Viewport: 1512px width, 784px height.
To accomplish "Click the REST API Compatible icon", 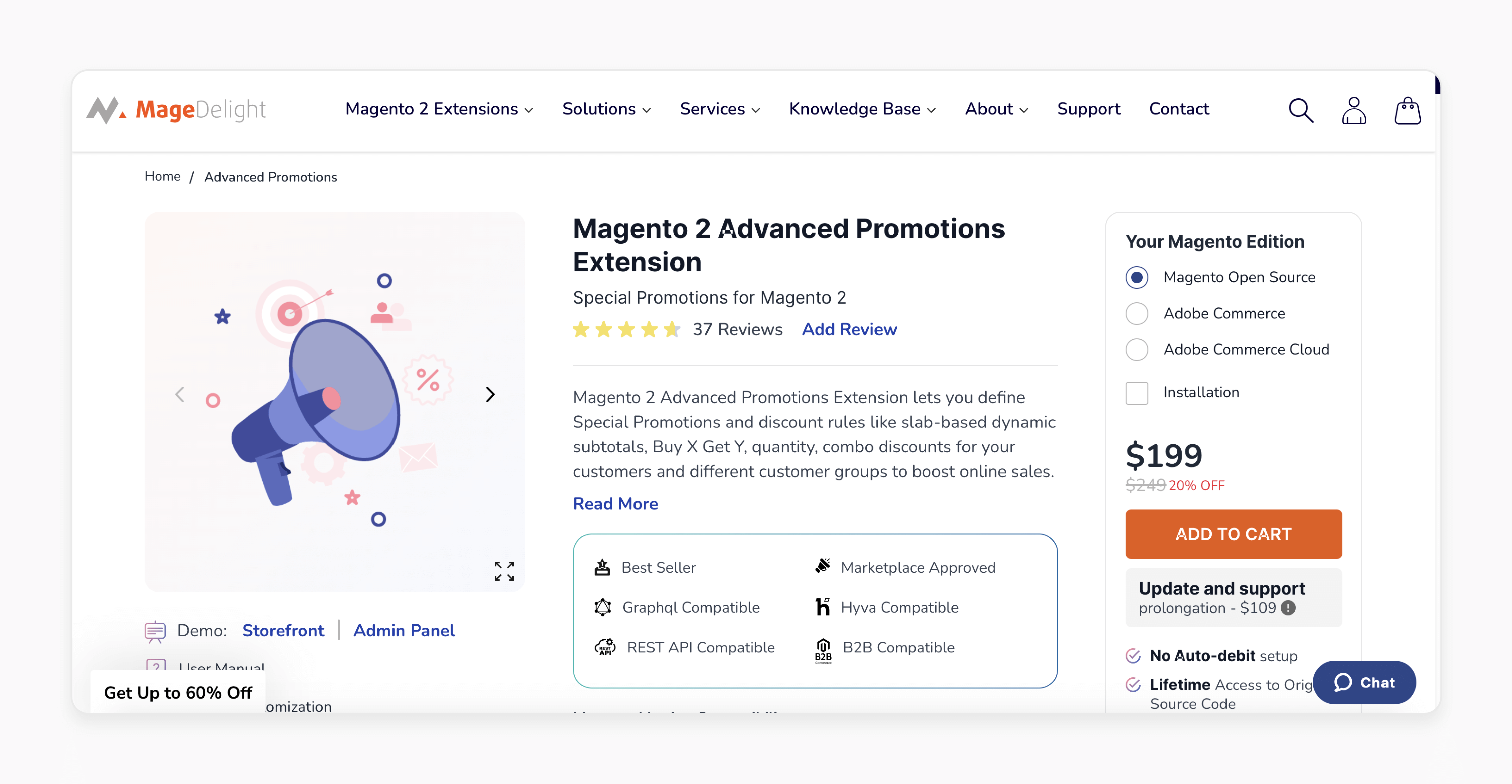I will click(604, 647).
